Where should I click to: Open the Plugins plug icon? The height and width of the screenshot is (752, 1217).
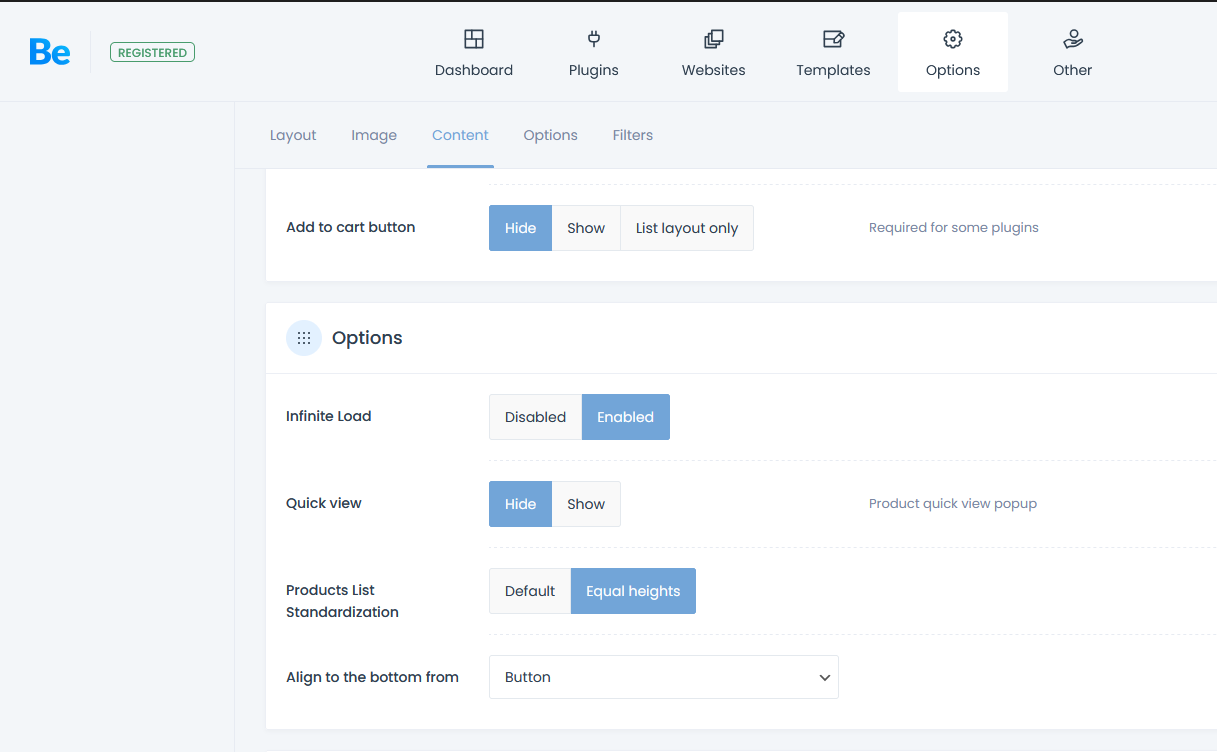593,39
